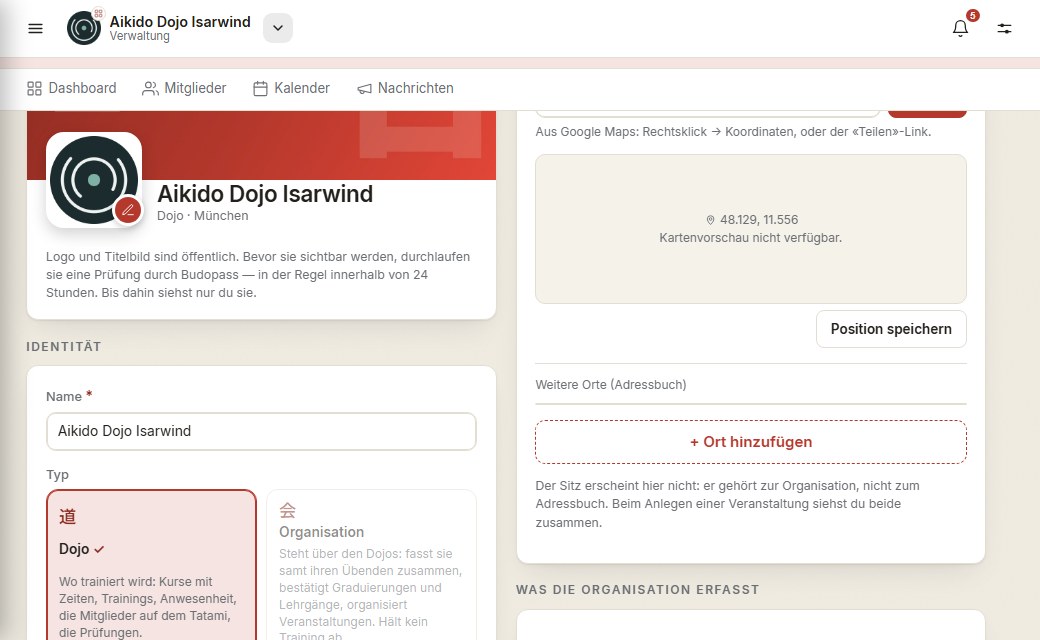Image resolution: width=1040 pixels, height=640 pixels.
Task: Click the Name input field
Action: [x=261, y=431]
